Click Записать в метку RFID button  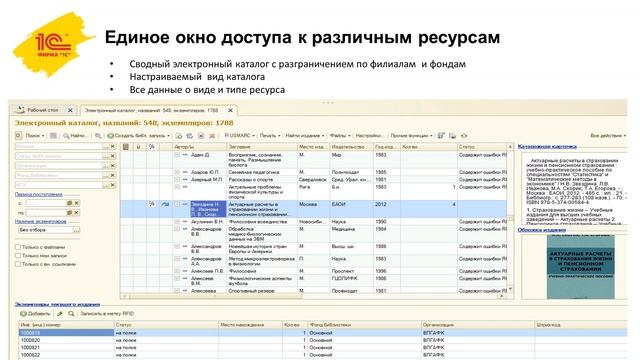pos(107,313)
